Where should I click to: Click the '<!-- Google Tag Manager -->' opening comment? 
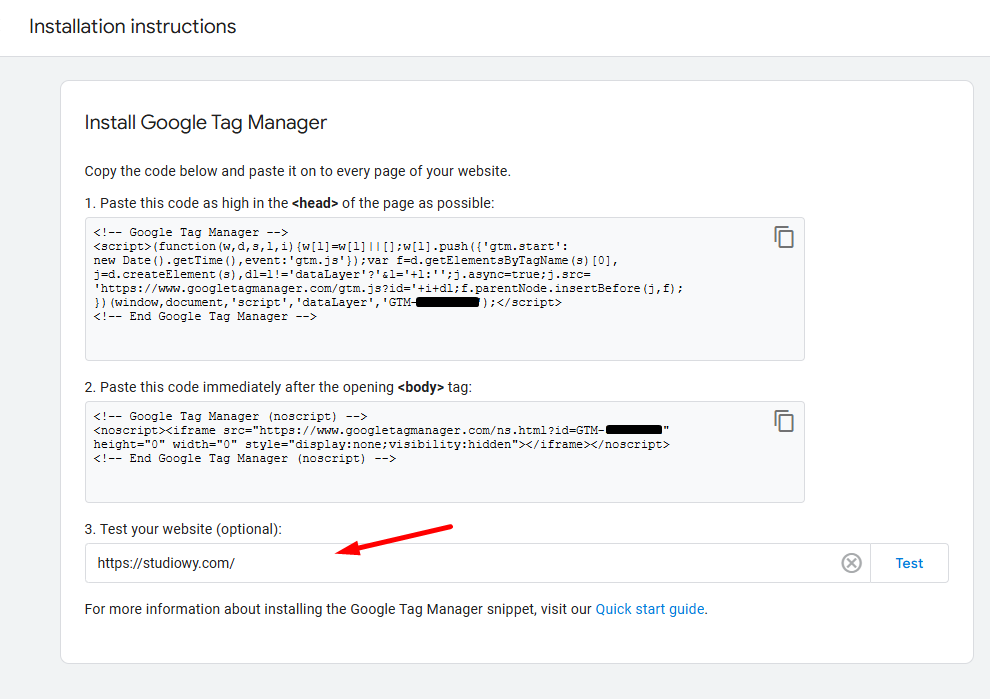(190, 232)
